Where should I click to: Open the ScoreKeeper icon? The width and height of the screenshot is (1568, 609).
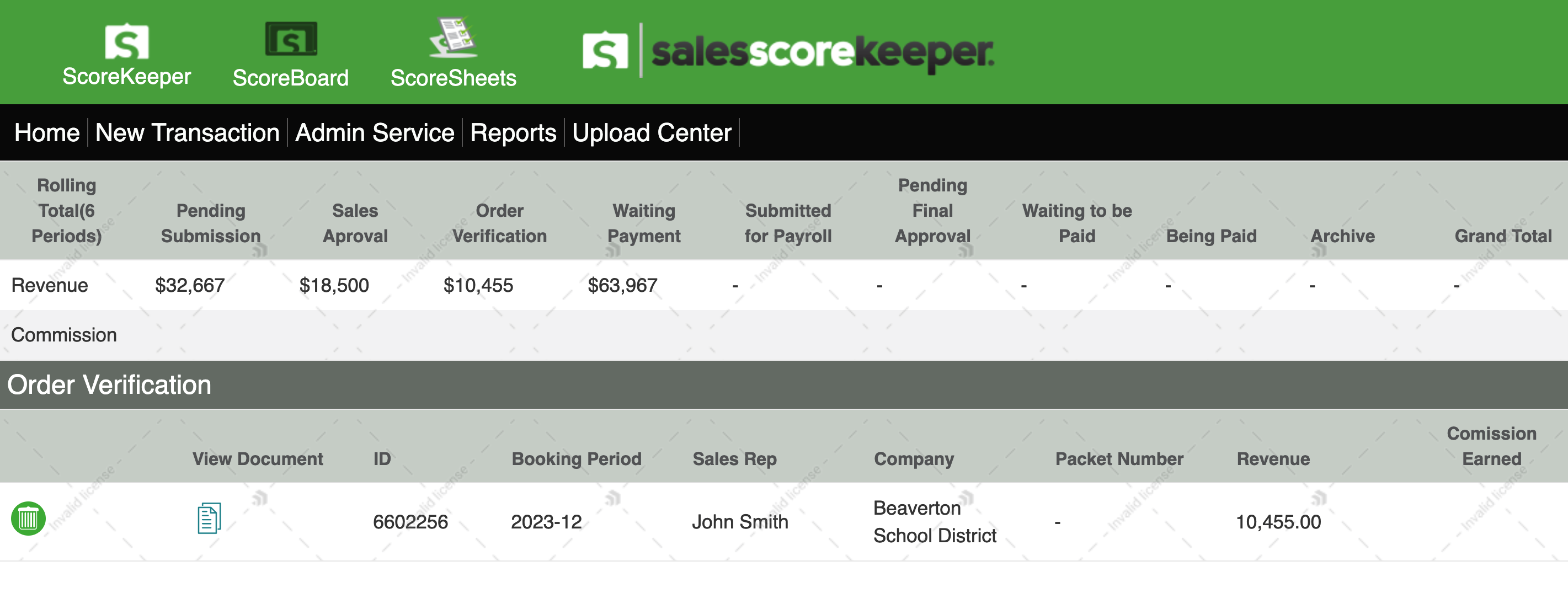click(126, 41)
